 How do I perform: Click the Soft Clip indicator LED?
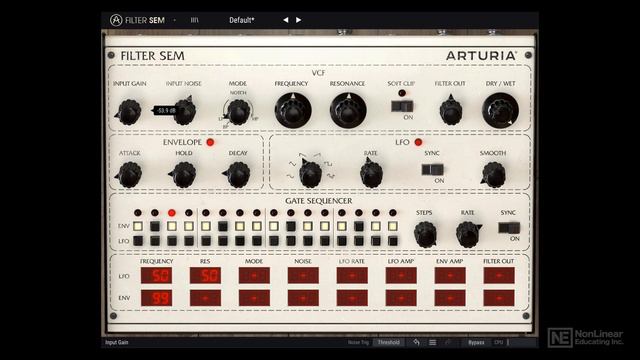pyautogui.click(x=402, y=93)
